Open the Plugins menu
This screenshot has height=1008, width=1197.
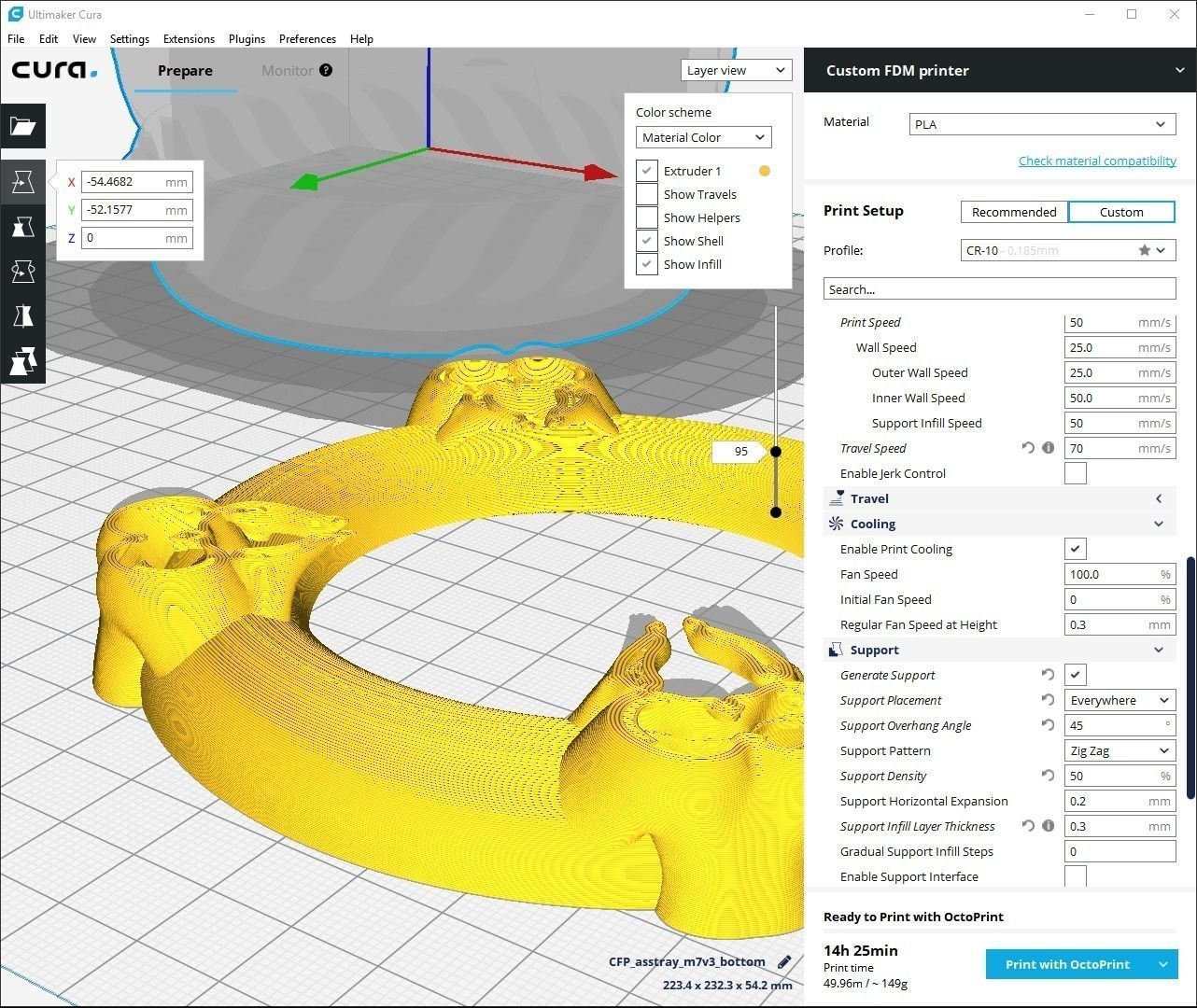246,38
